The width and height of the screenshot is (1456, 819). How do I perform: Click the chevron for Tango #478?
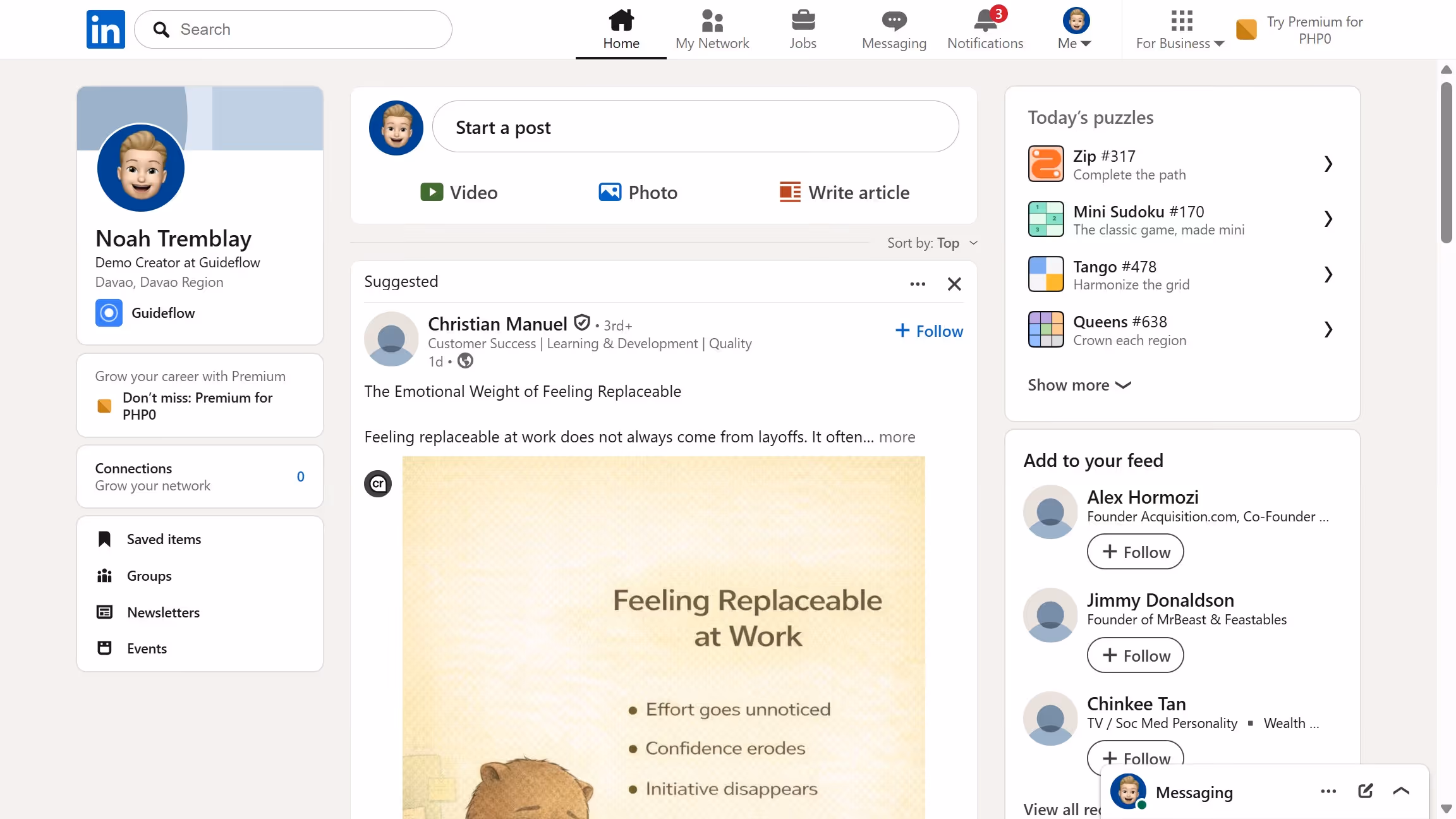1328,274
